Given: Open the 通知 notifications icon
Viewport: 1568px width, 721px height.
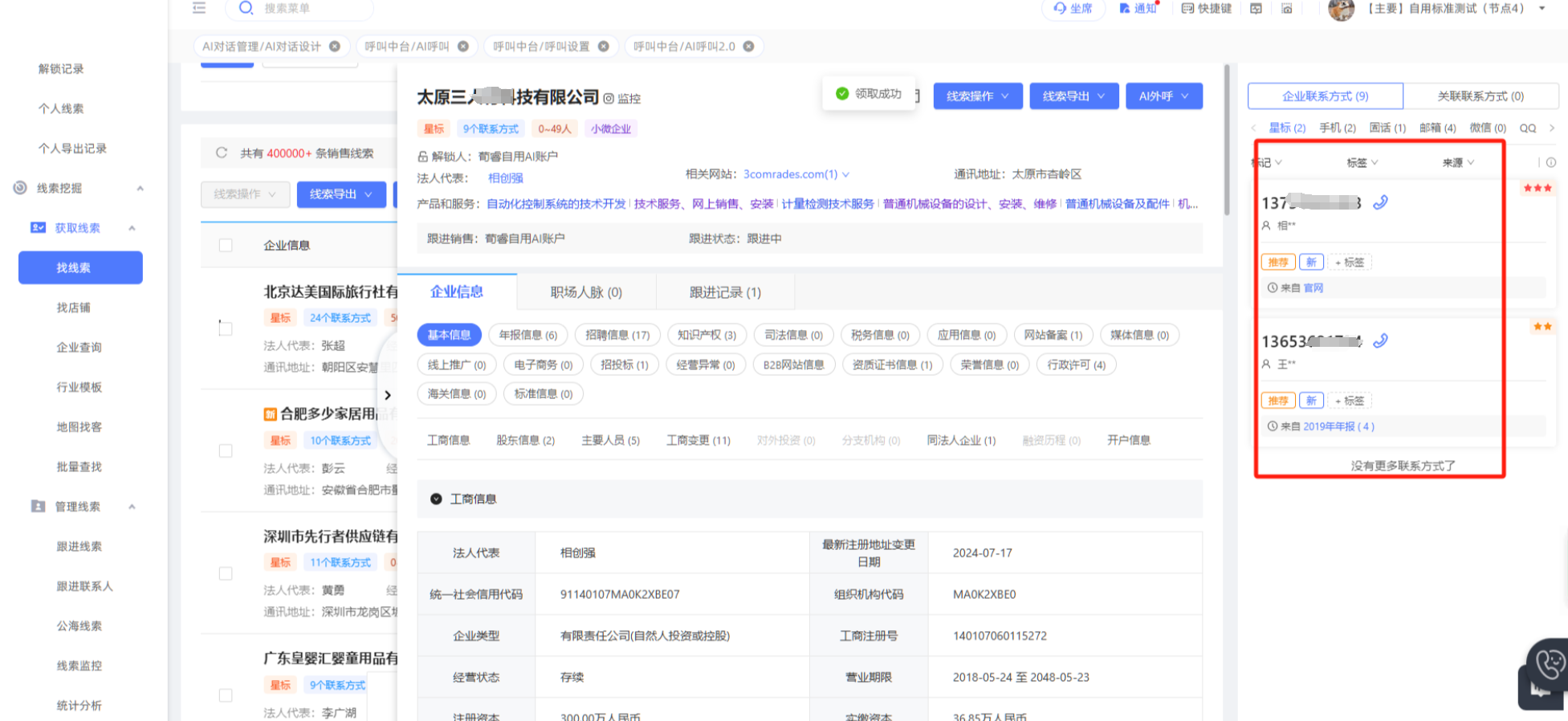Looking at the screenshot, I should coord(1138,8).
